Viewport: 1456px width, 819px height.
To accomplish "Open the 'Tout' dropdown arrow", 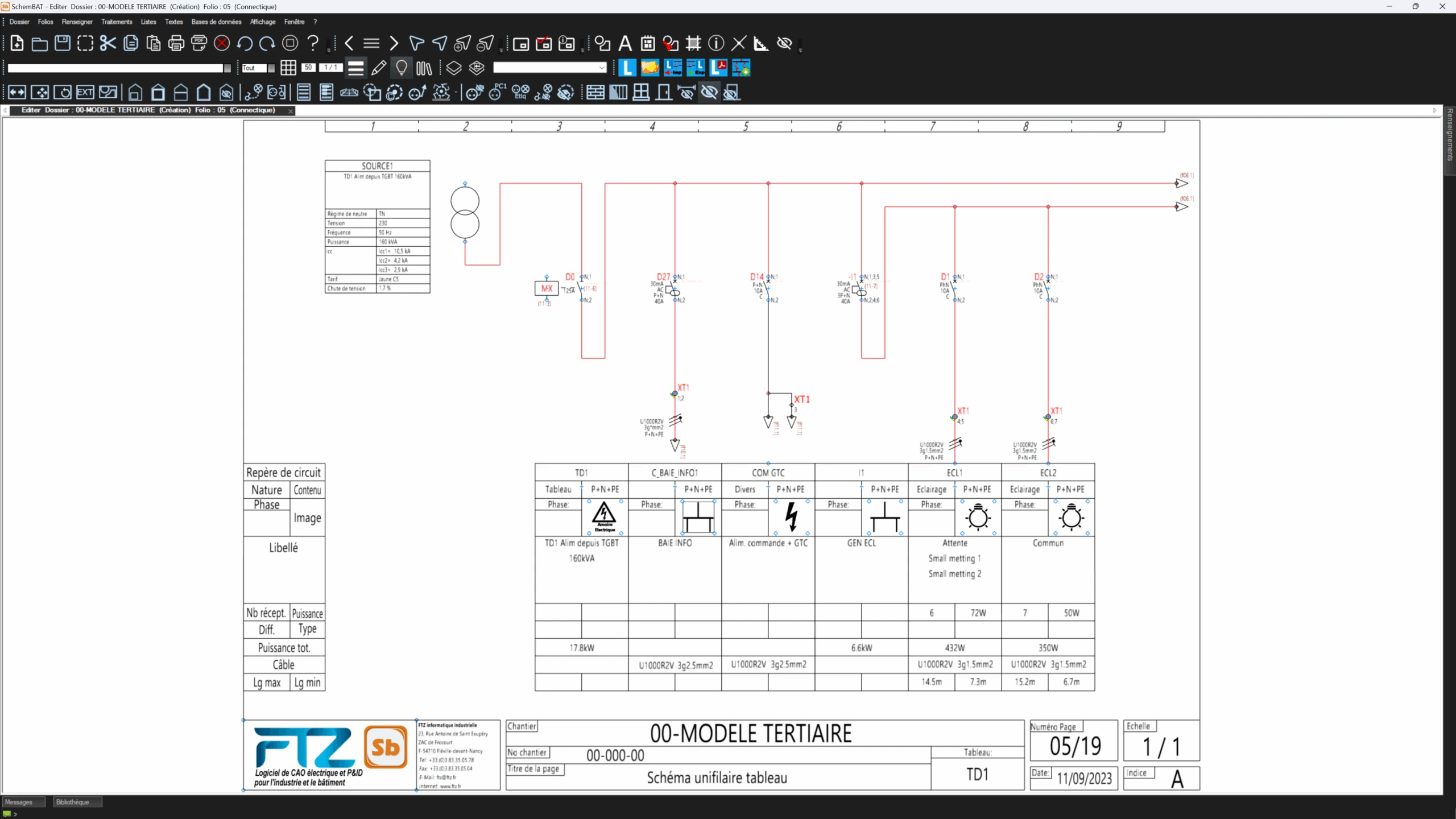I will click(271, 68).
